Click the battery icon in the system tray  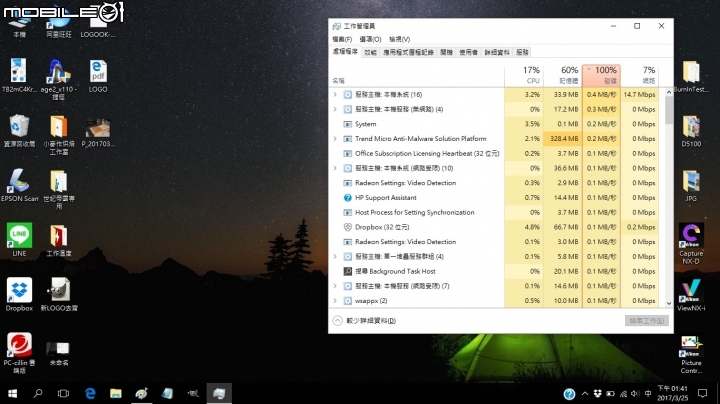coord(610,393)
